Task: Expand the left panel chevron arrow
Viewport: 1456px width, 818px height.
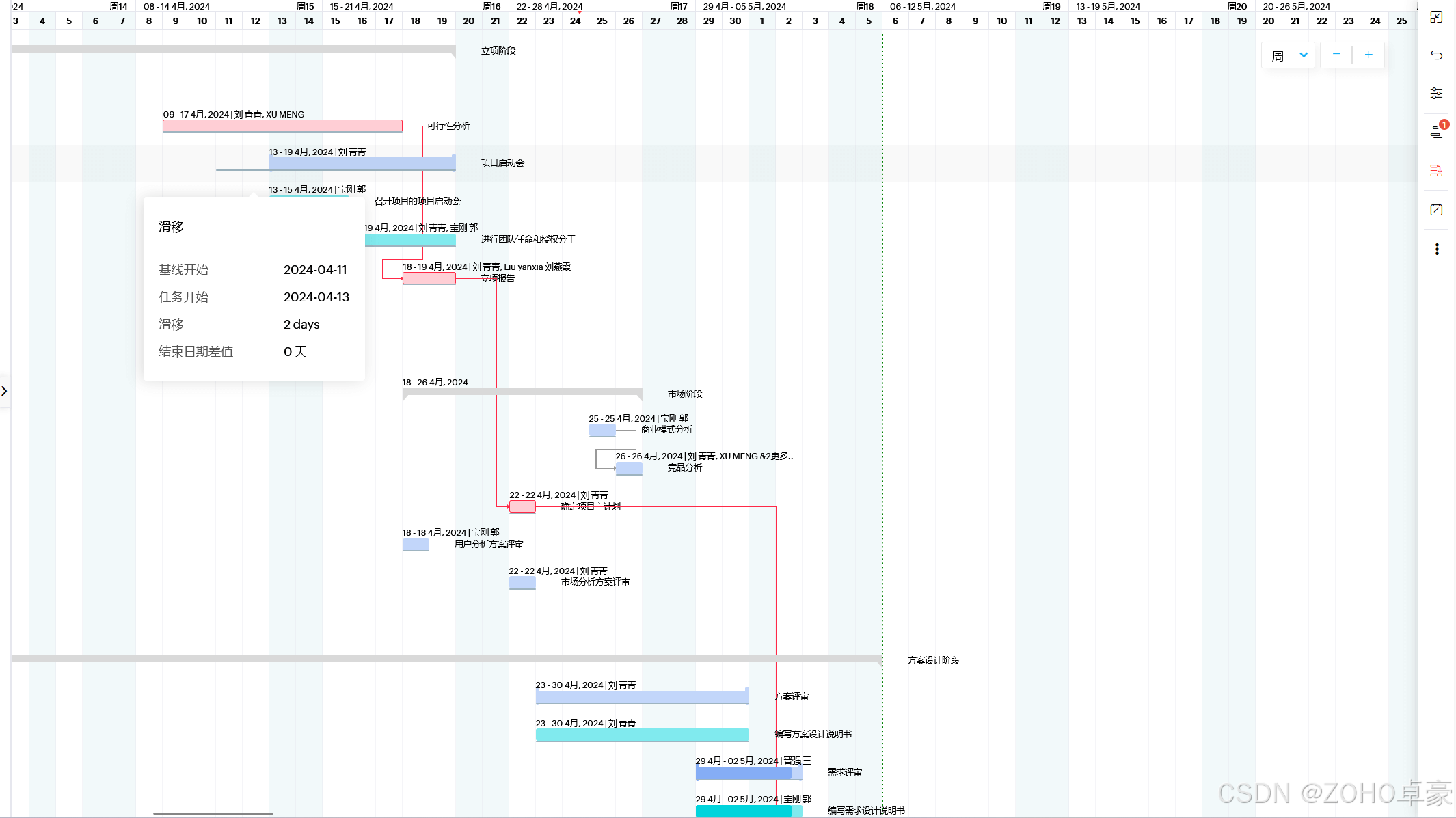Action: click(4, 391)
